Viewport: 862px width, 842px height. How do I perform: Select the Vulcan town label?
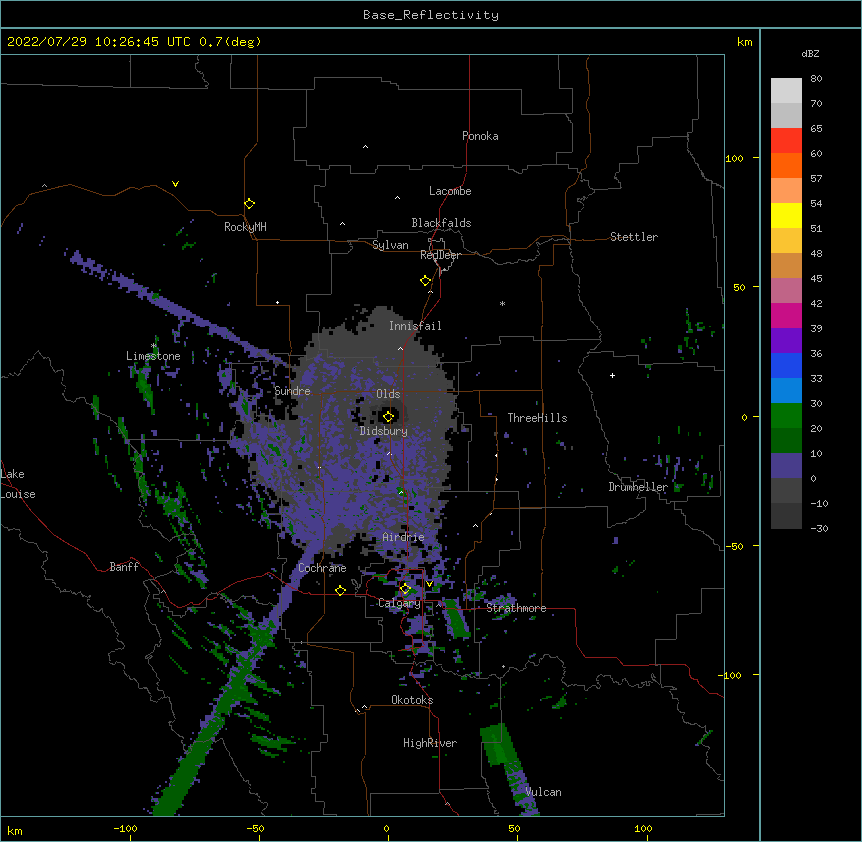pos(543,792)
